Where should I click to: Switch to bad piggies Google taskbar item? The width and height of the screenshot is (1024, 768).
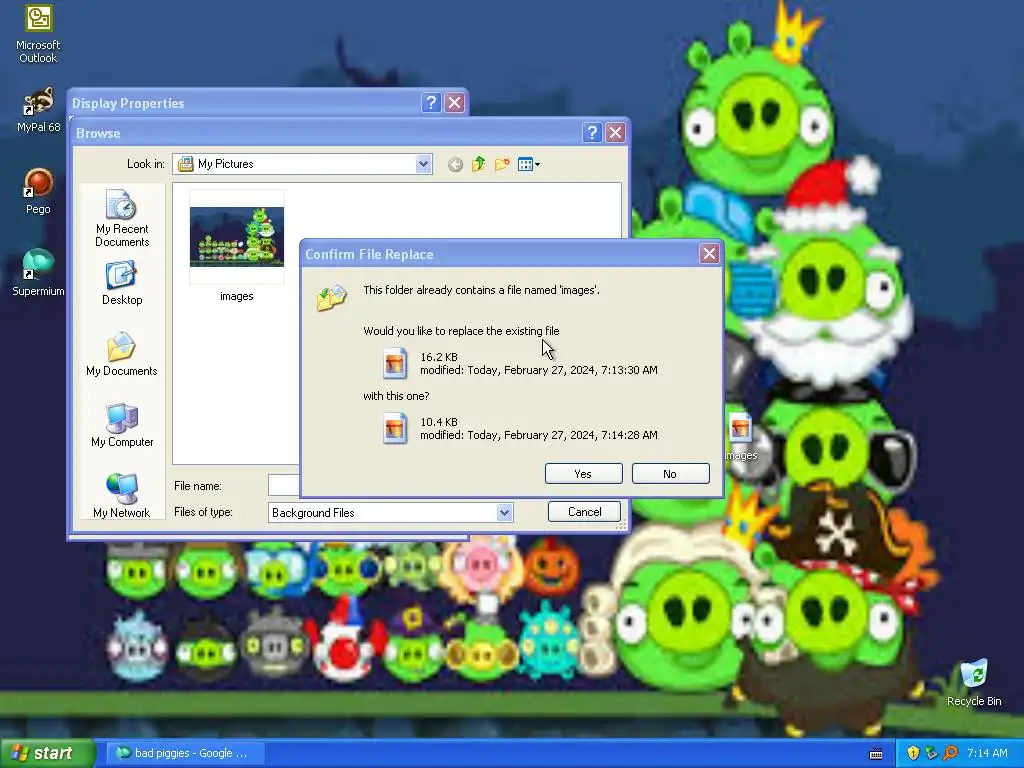click(187, 753)
